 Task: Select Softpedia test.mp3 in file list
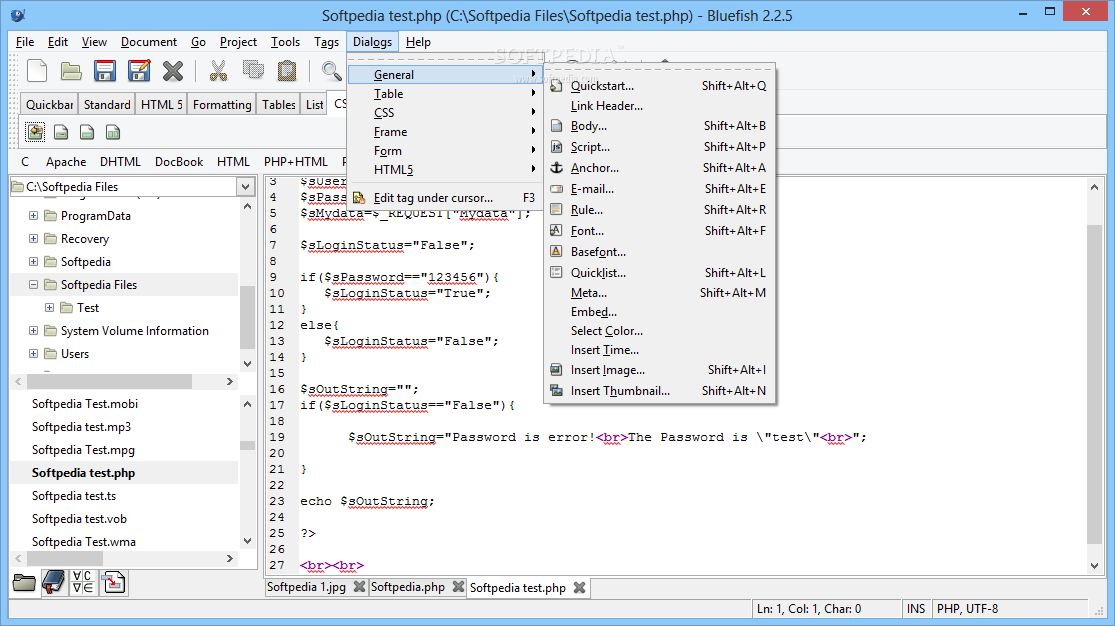[81, 427]
